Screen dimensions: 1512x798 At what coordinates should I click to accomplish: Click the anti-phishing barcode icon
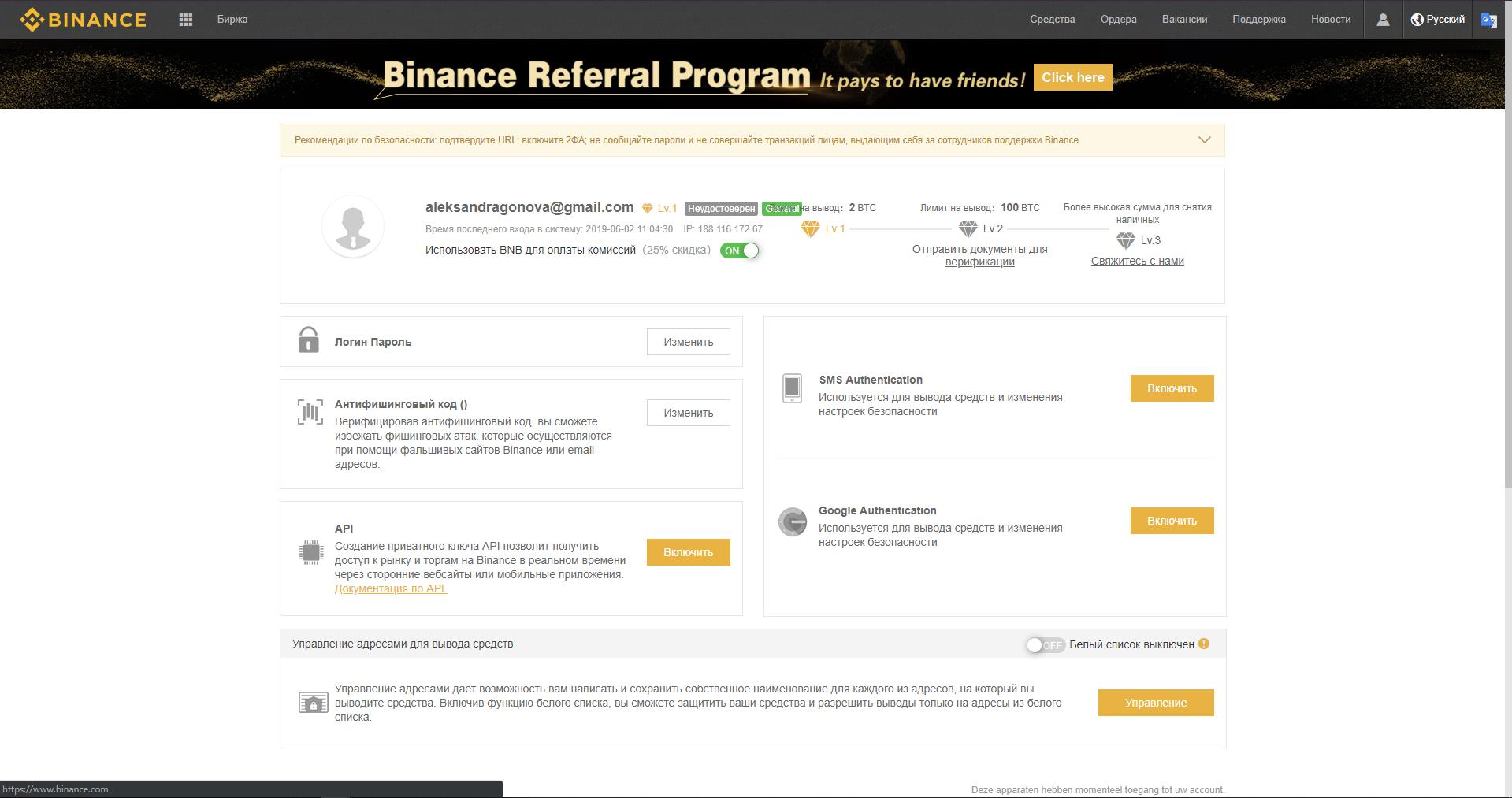pyautogui.click(x=310, y=412)
